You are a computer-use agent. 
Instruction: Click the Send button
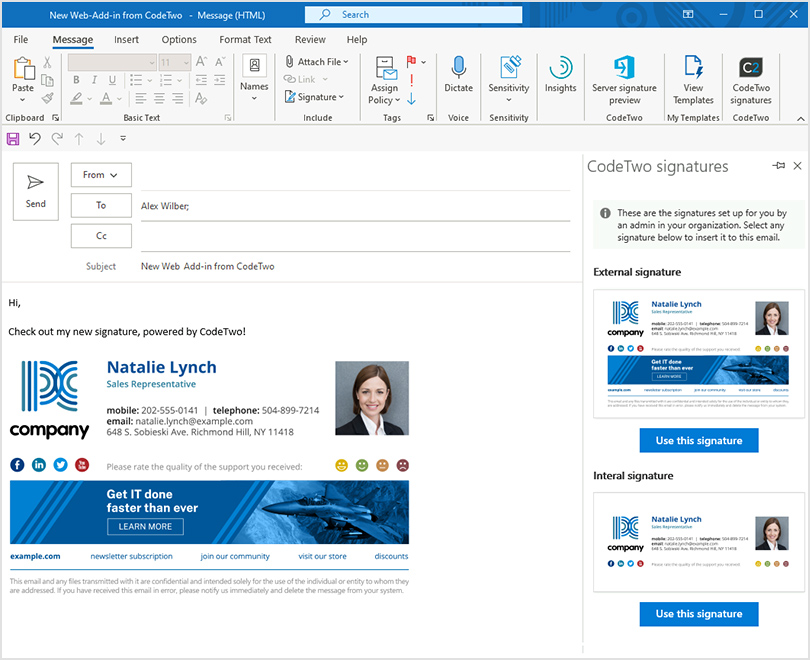[36, 191]
